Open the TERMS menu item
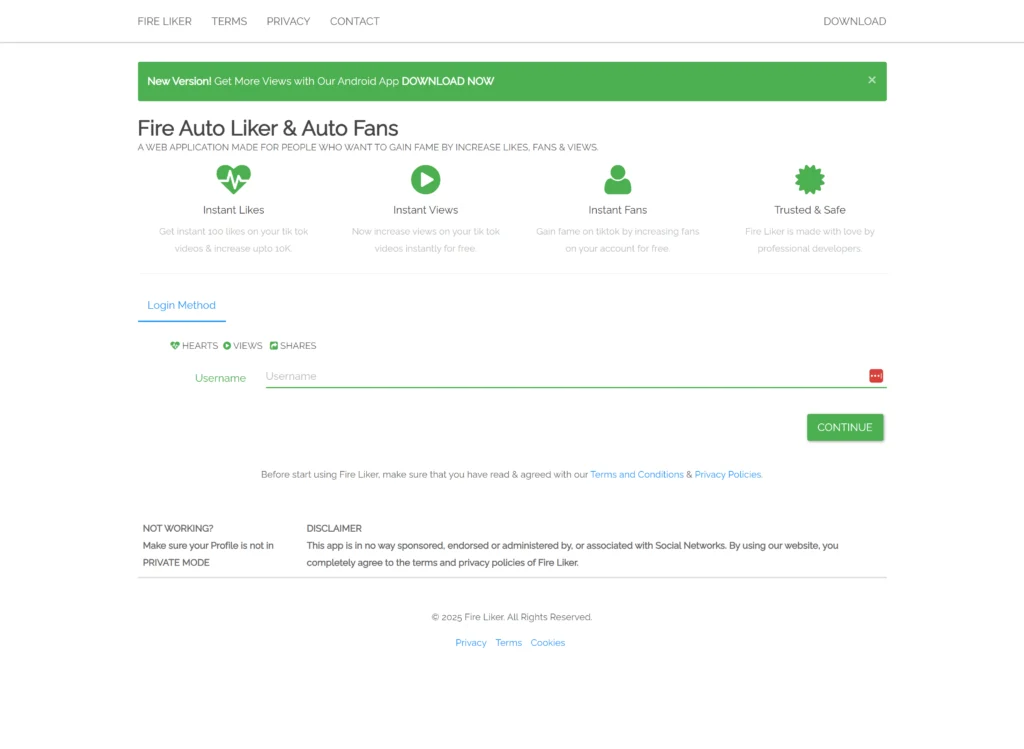The width and height of the screenshot is (1024, 749). coord(229,21)
